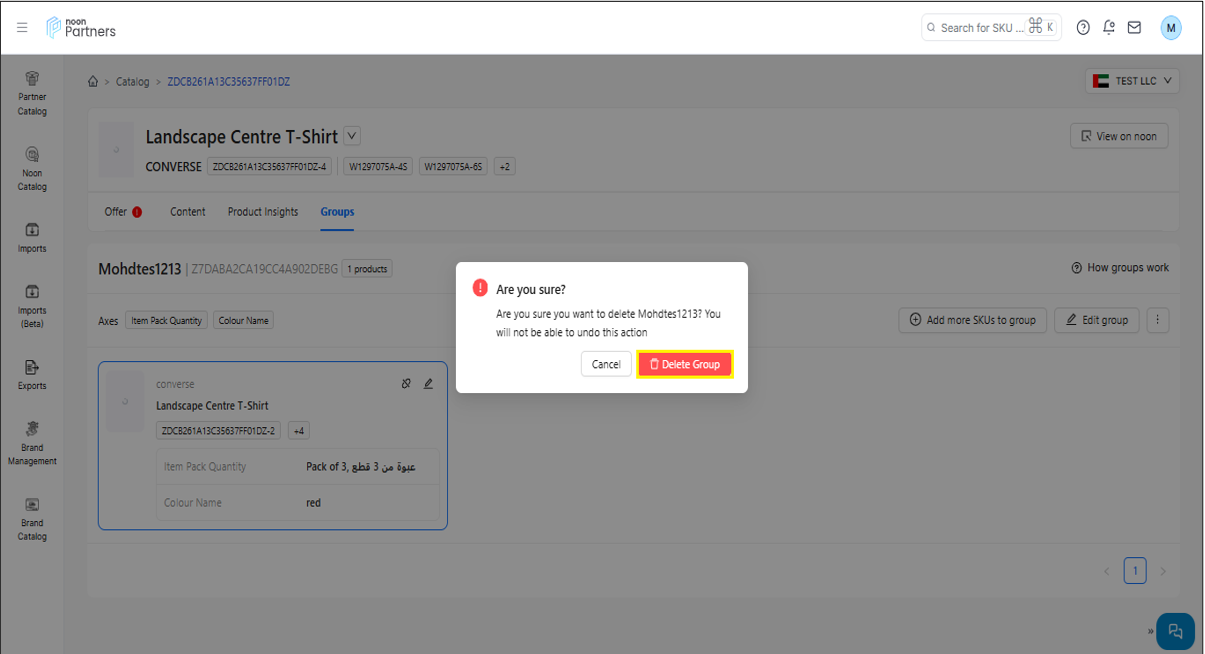The height and width of the screenshot is (654, 1205).
Task: Click the hamburger menu icon
Action: coord(22,28)
